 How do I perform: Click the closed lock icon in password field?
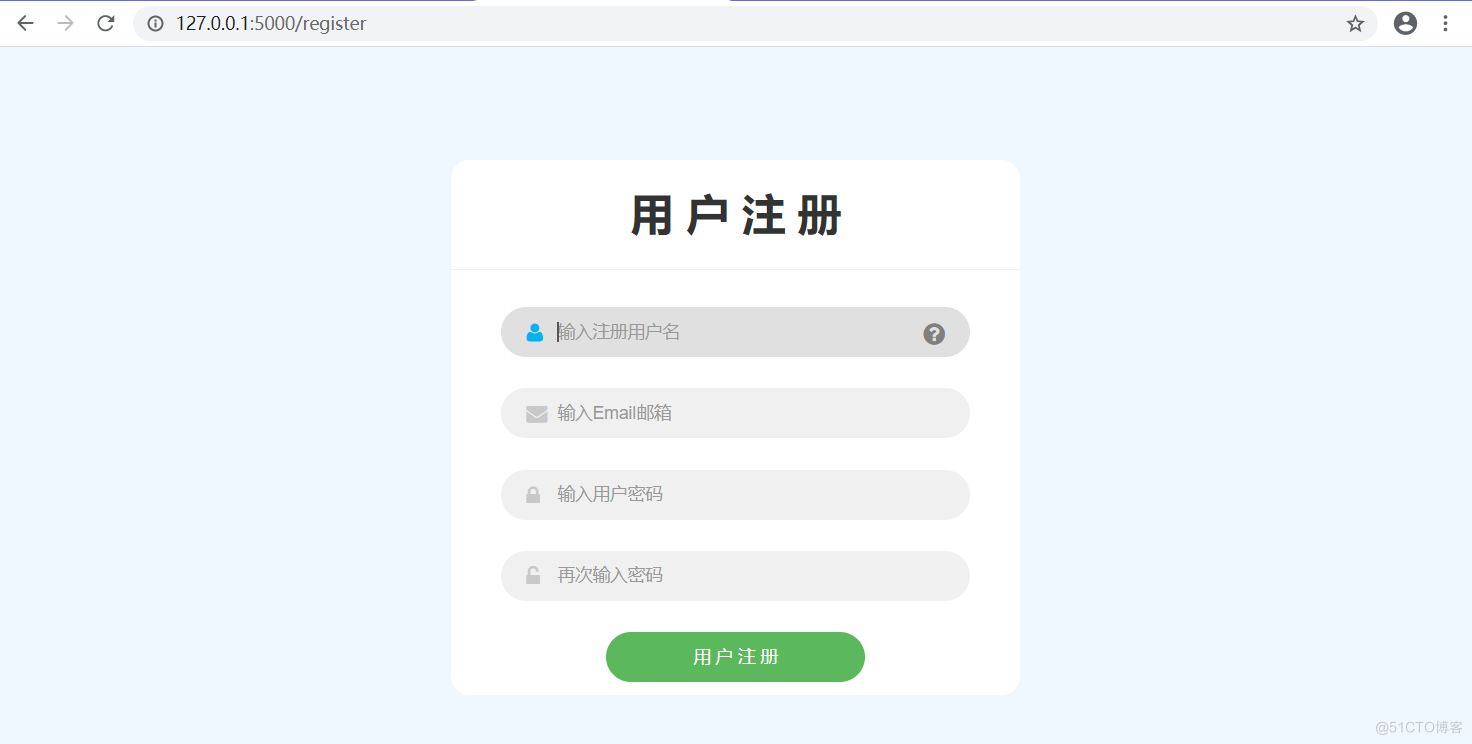pyautogui.click(x=533, y=494)
